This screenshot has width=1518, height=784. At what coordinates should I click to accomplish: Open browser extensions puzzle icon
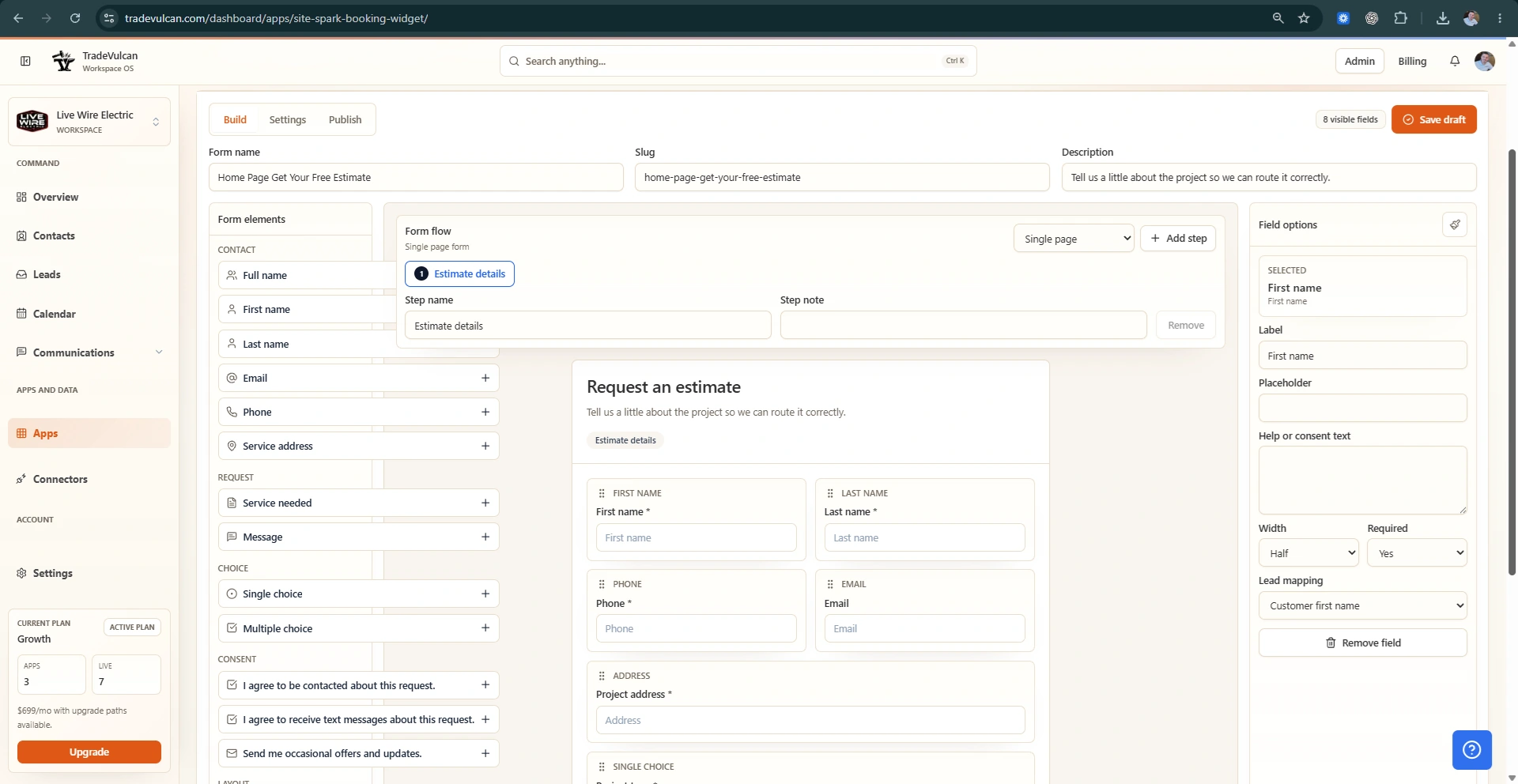pos(1400,18)
